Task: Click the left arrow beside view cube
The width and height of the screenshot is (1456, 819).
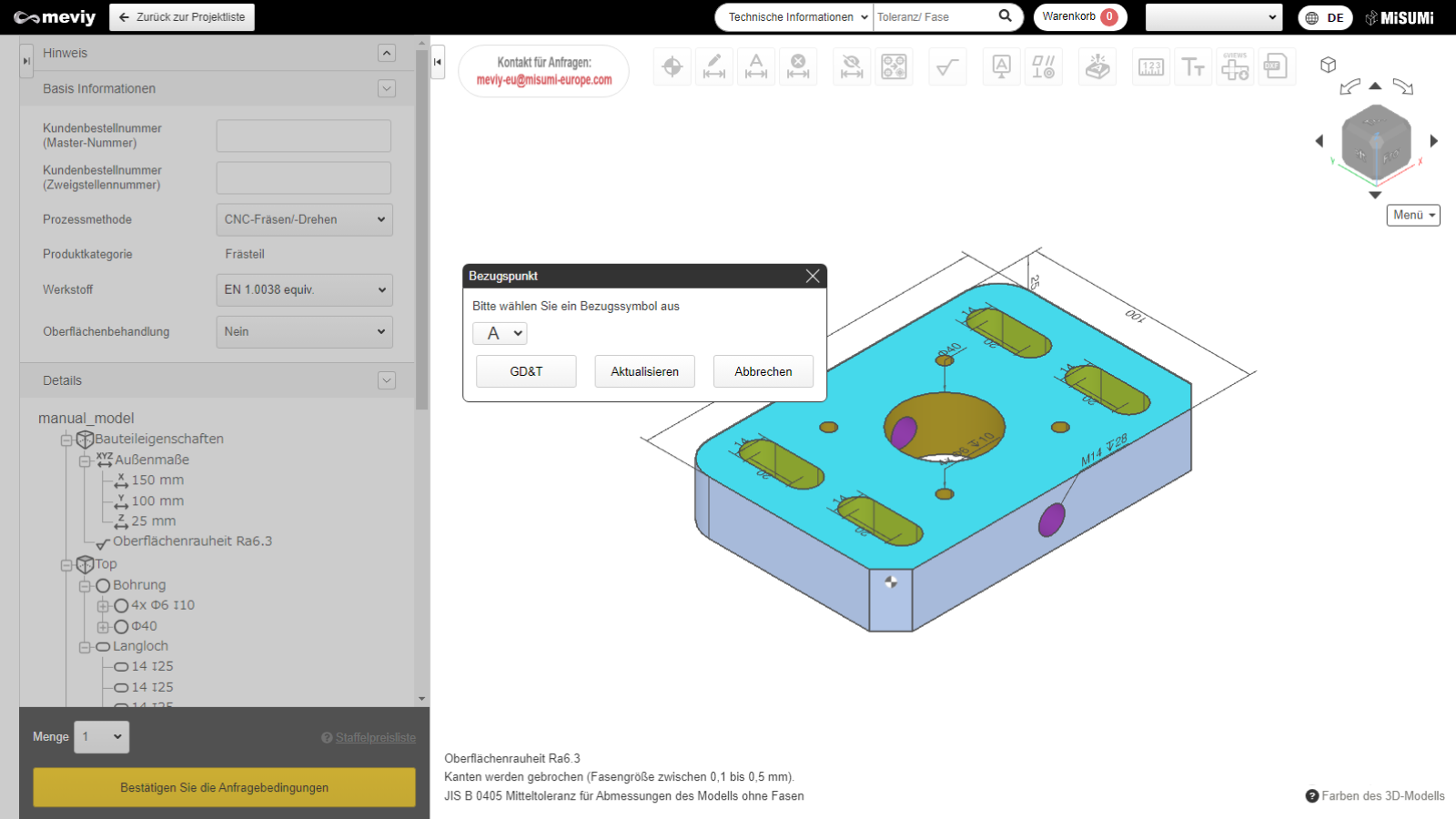Action: click(1319, 141)
